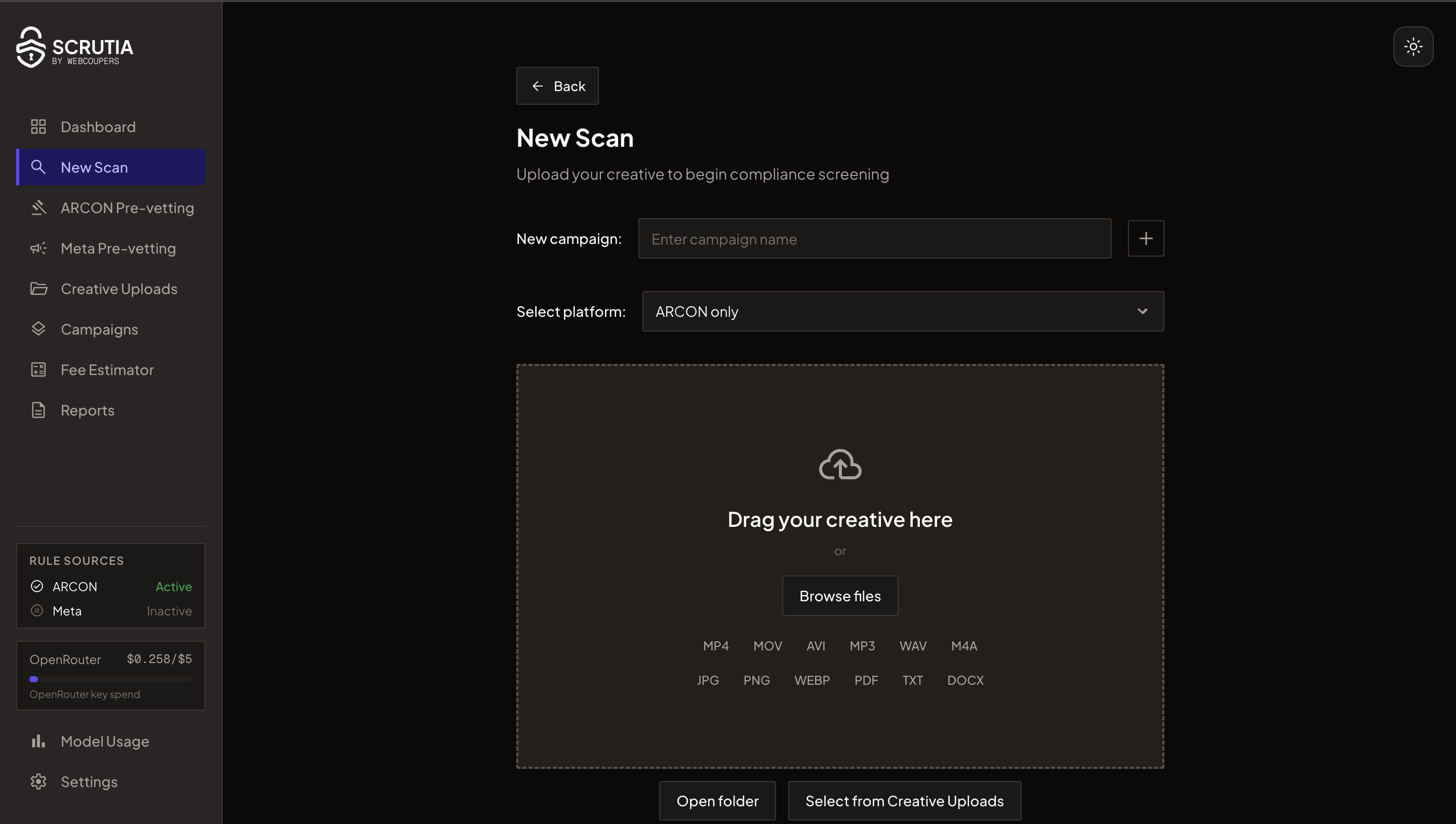The height and width of the screenshot is (824, 1456).
Task: Click the Back button
Action: [557, 86]
